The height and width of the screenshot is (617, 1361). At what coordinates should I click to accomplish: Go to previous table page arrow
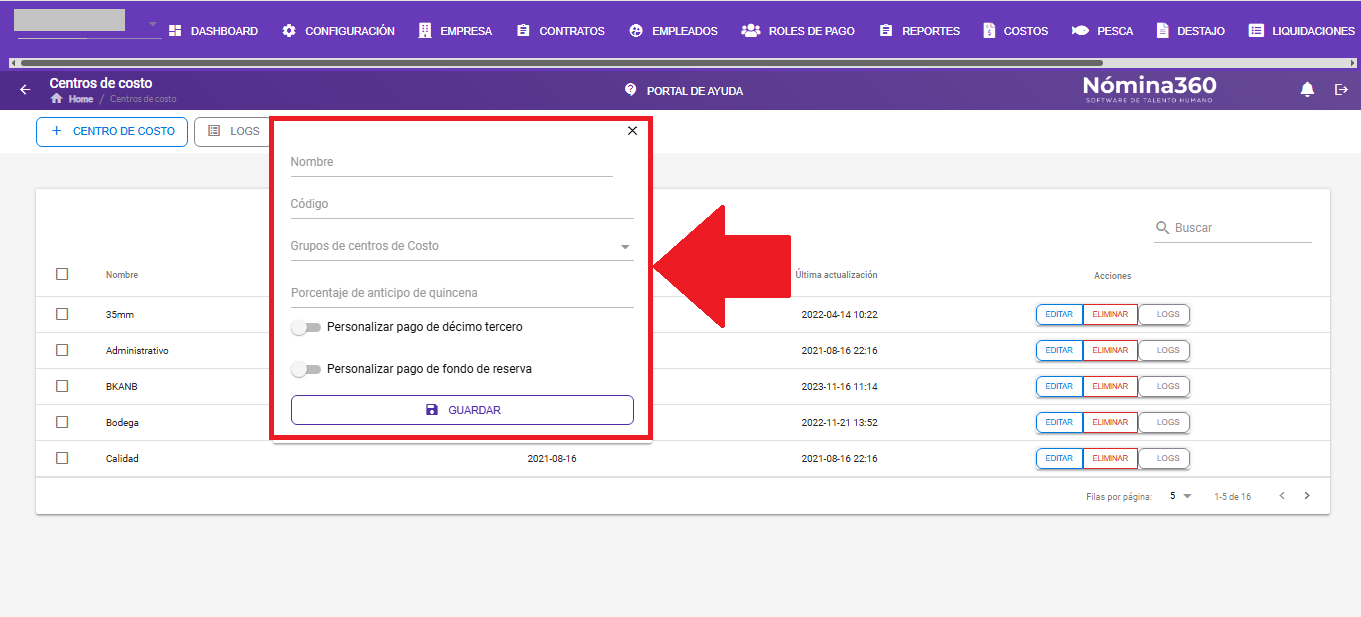click(x=1282, y=496)
